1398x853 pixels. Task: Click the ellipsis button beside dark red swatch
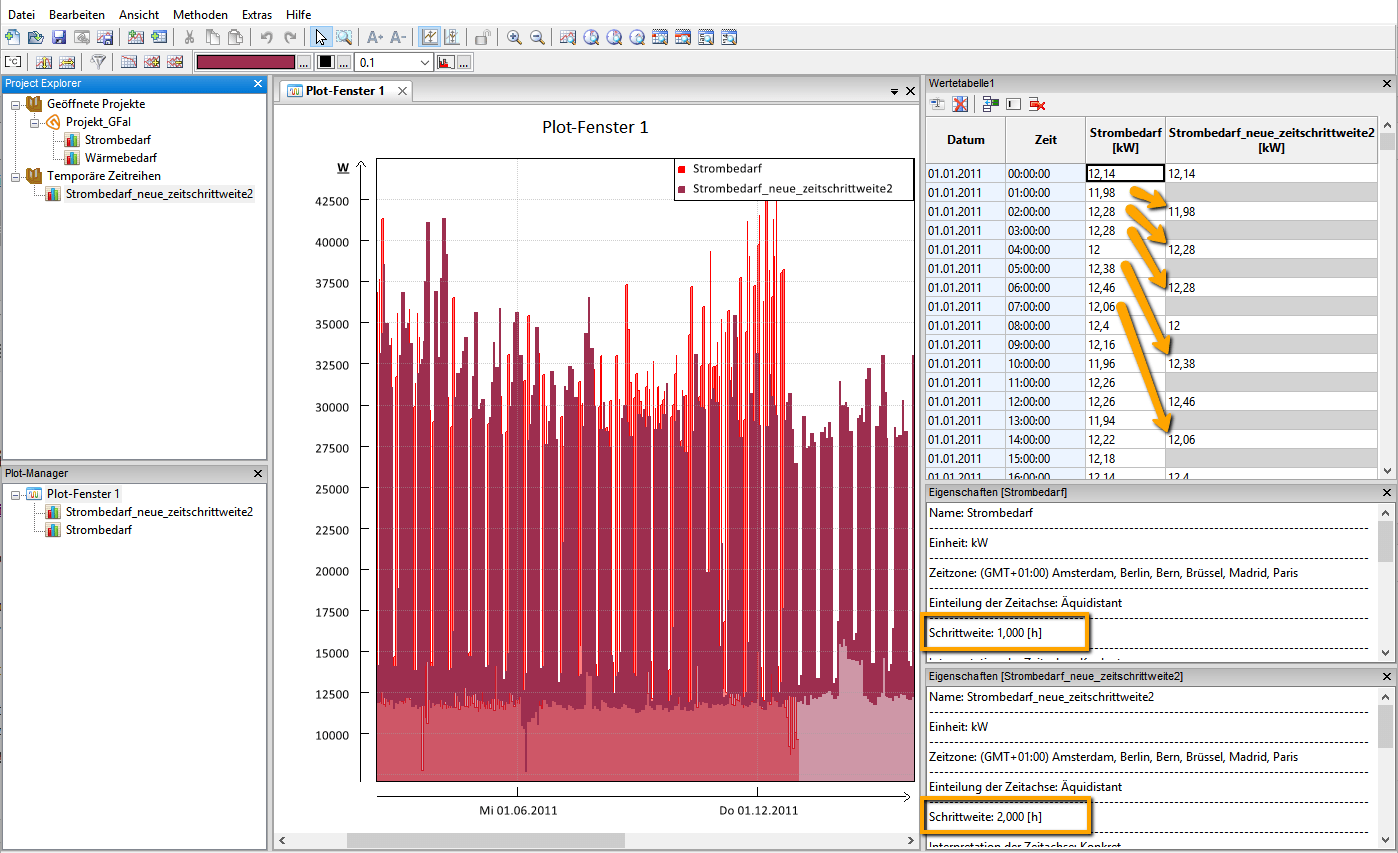304,62
